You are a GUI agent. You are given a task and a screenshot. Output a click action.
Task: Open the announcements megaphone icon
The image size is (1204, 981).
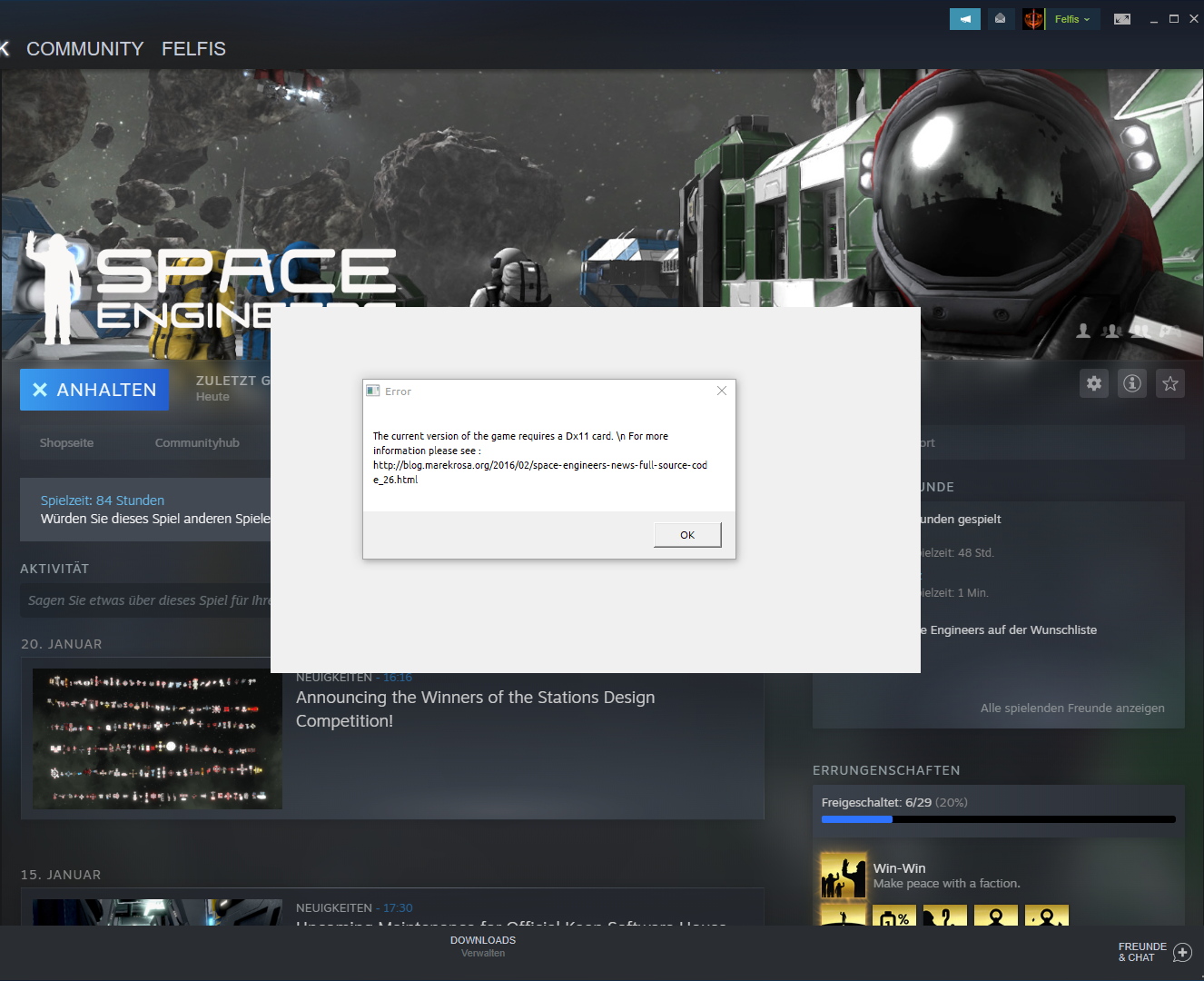tap(964, 19)
